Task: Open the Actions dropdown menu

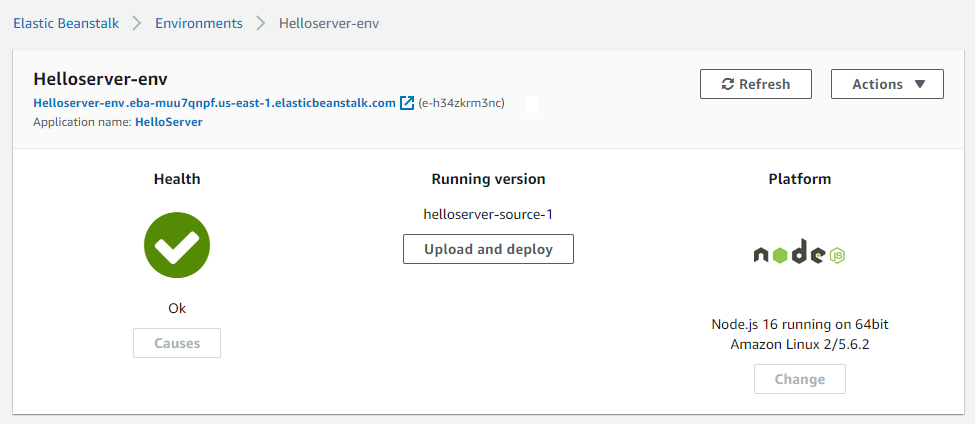Action: tap(887, 85)
